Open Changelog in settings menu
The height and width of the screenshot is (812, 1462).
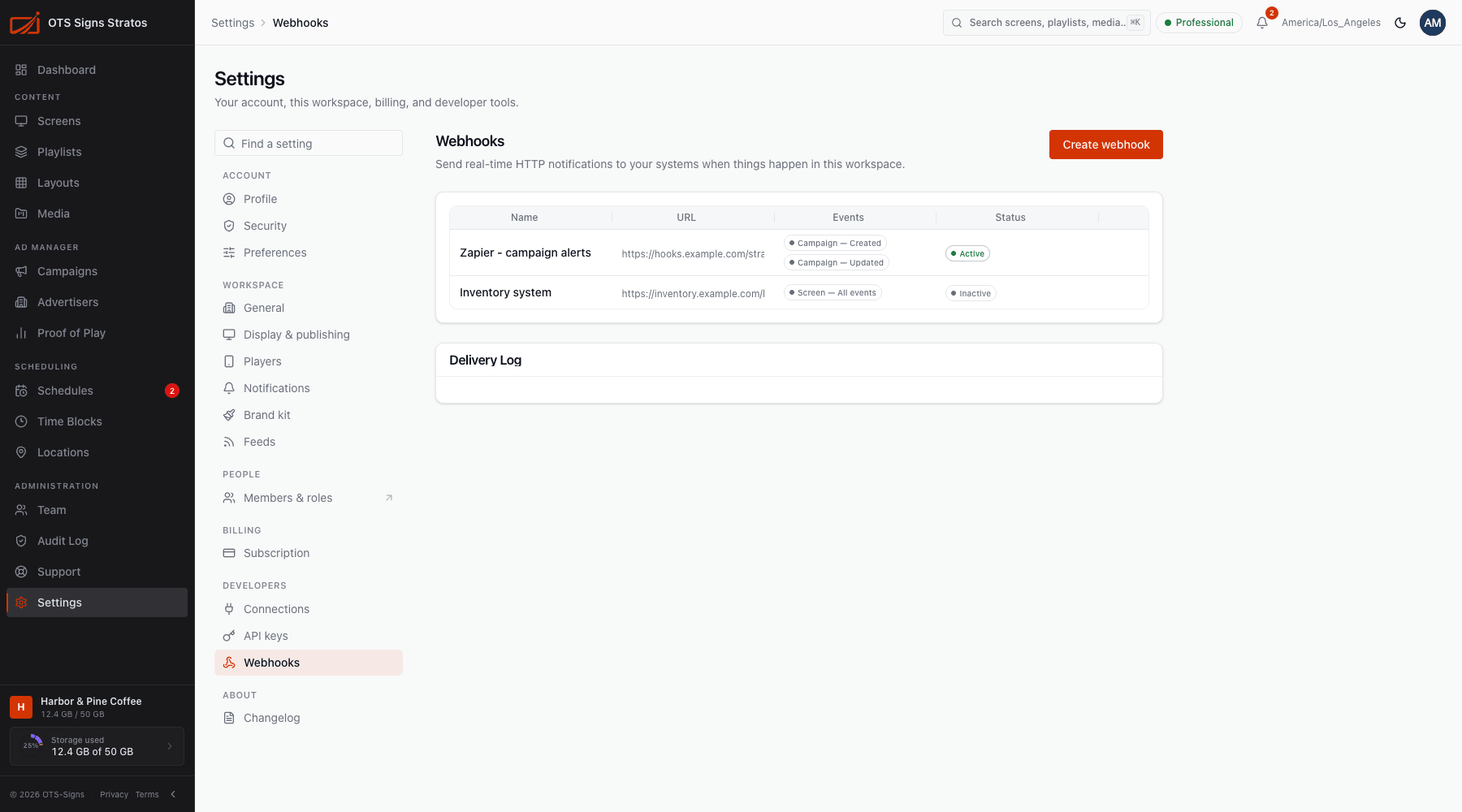(309, 718)
